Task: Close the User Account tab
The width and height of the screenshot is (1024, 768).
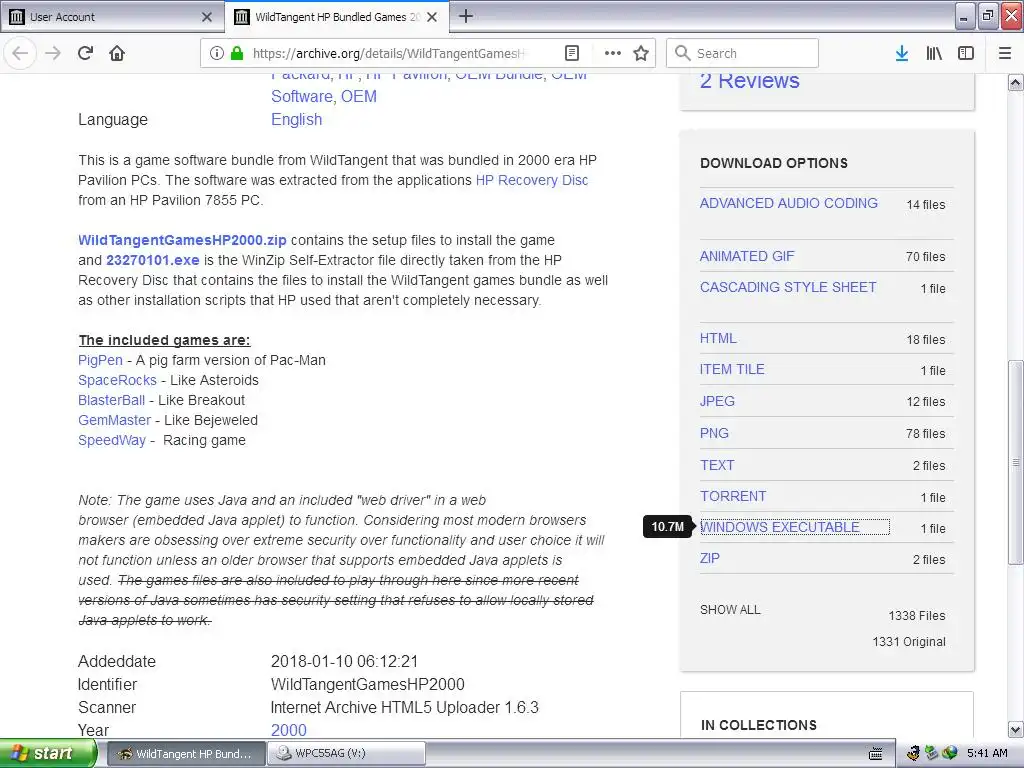Action: pyautogui.click(x=207, y=17)
